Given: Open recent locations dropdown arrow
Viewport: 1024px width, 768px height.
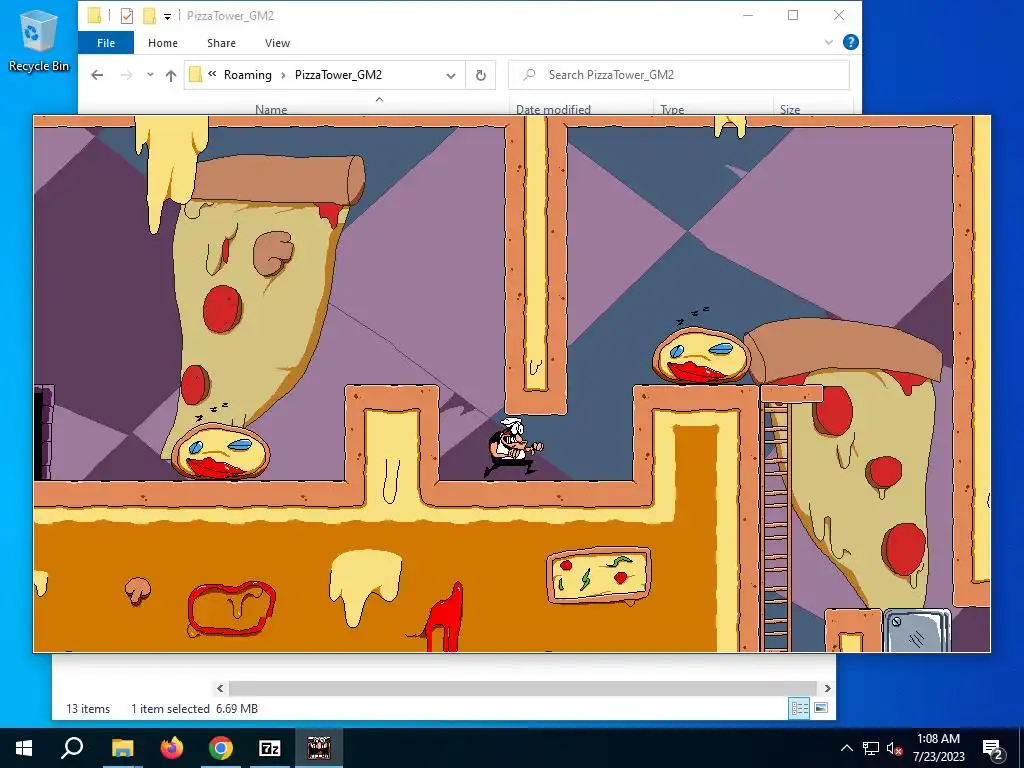Looking at the screenshot, I should tap(150, 75).
